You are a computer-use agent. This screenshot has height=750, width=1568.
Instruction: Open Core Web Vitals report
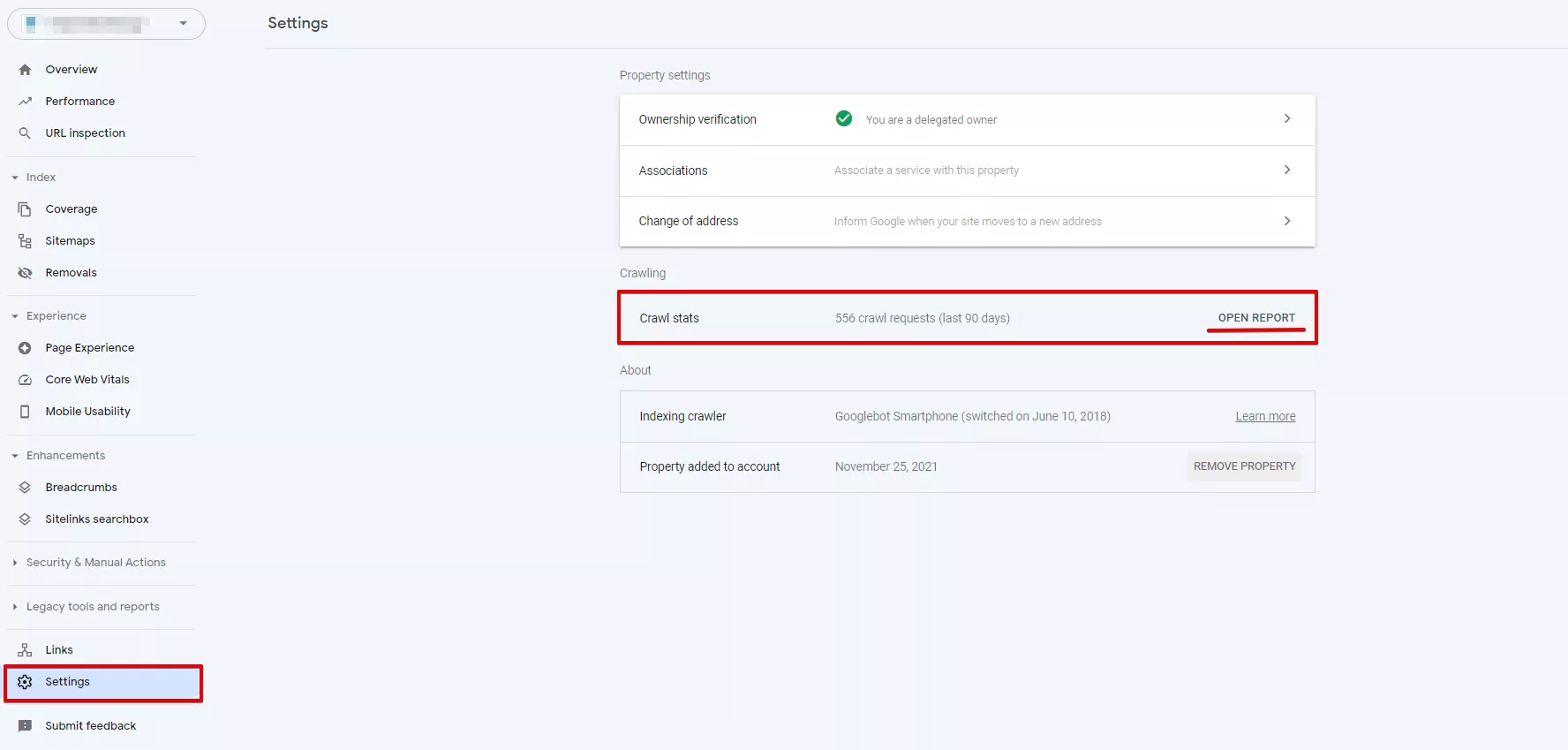coord(87,380)
